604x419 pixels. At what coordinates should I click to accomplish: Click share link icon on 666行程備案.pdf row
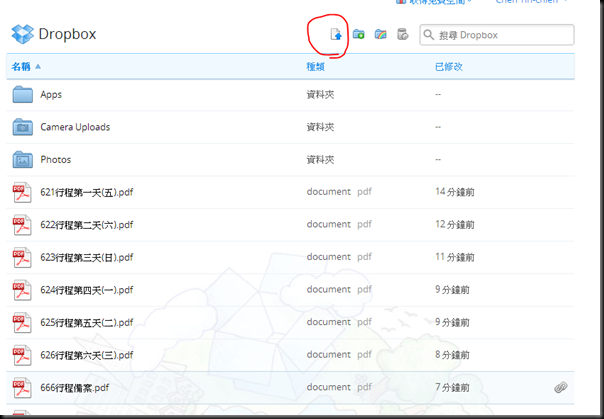point(560,387)
